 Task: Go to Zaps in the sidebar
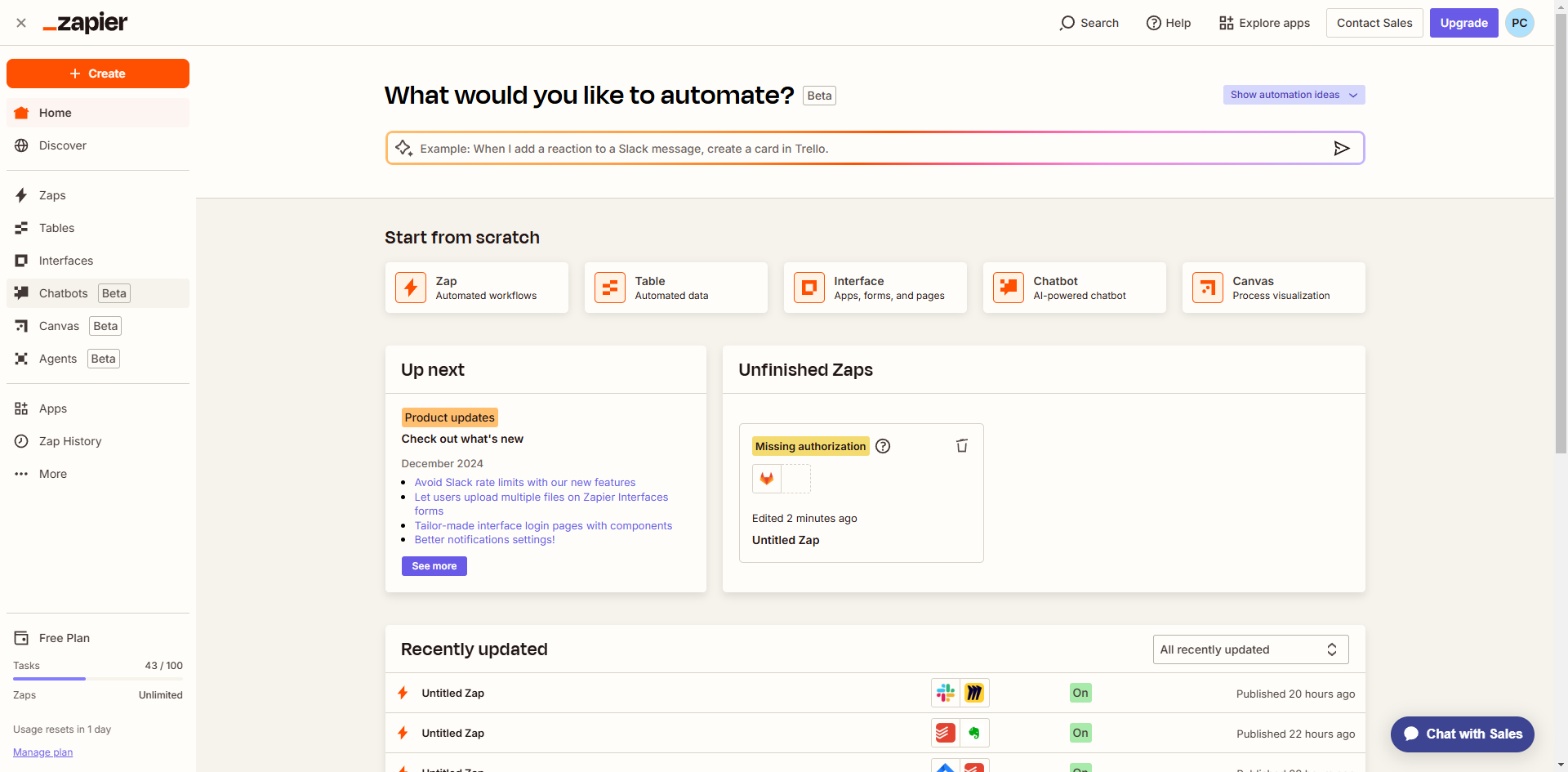(52, 195)
